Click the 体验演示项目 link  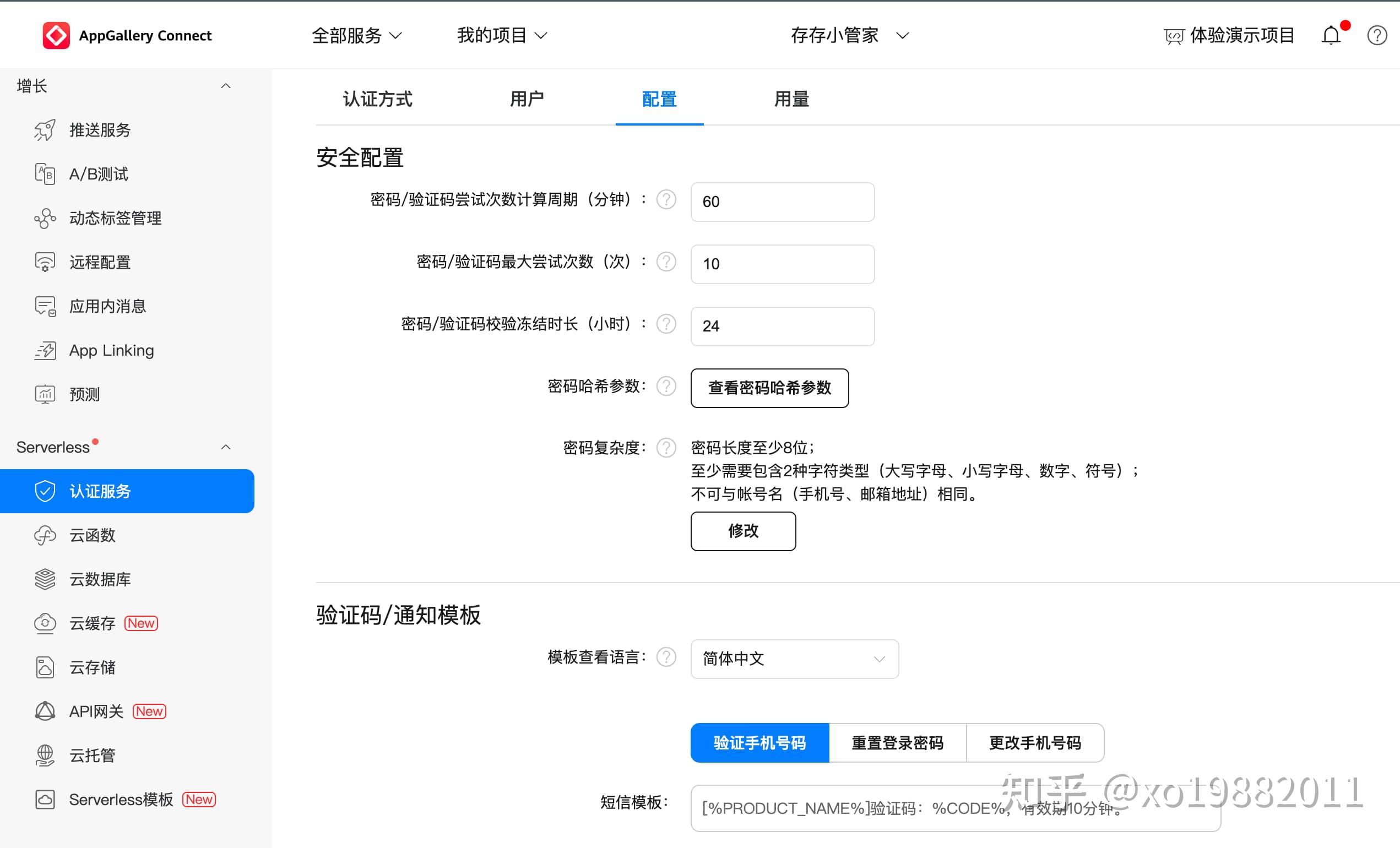pyautogui.click(x=1242, y=35)
